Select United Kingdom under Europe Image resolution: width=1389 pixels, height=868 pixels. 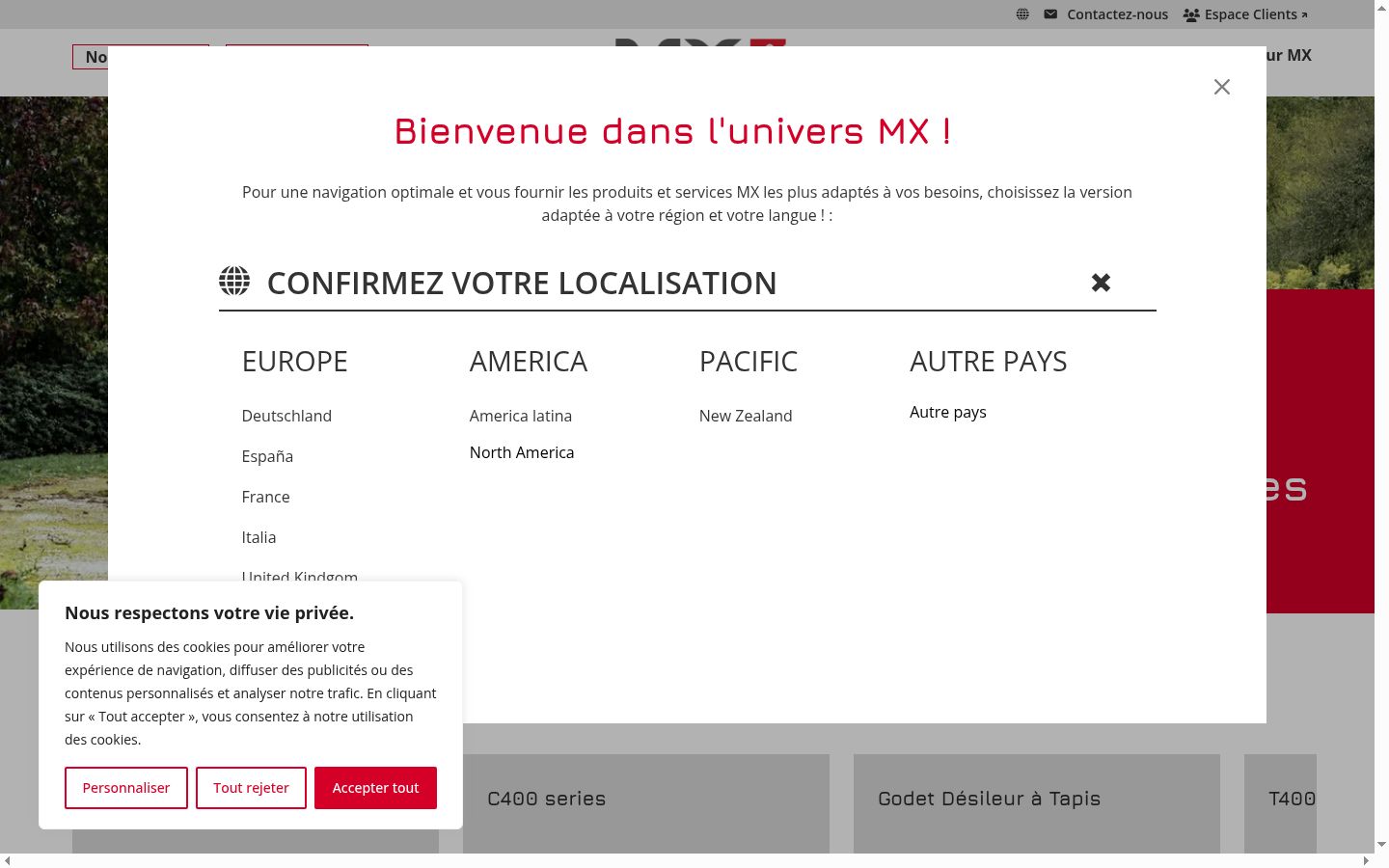[x=299, y=576]
